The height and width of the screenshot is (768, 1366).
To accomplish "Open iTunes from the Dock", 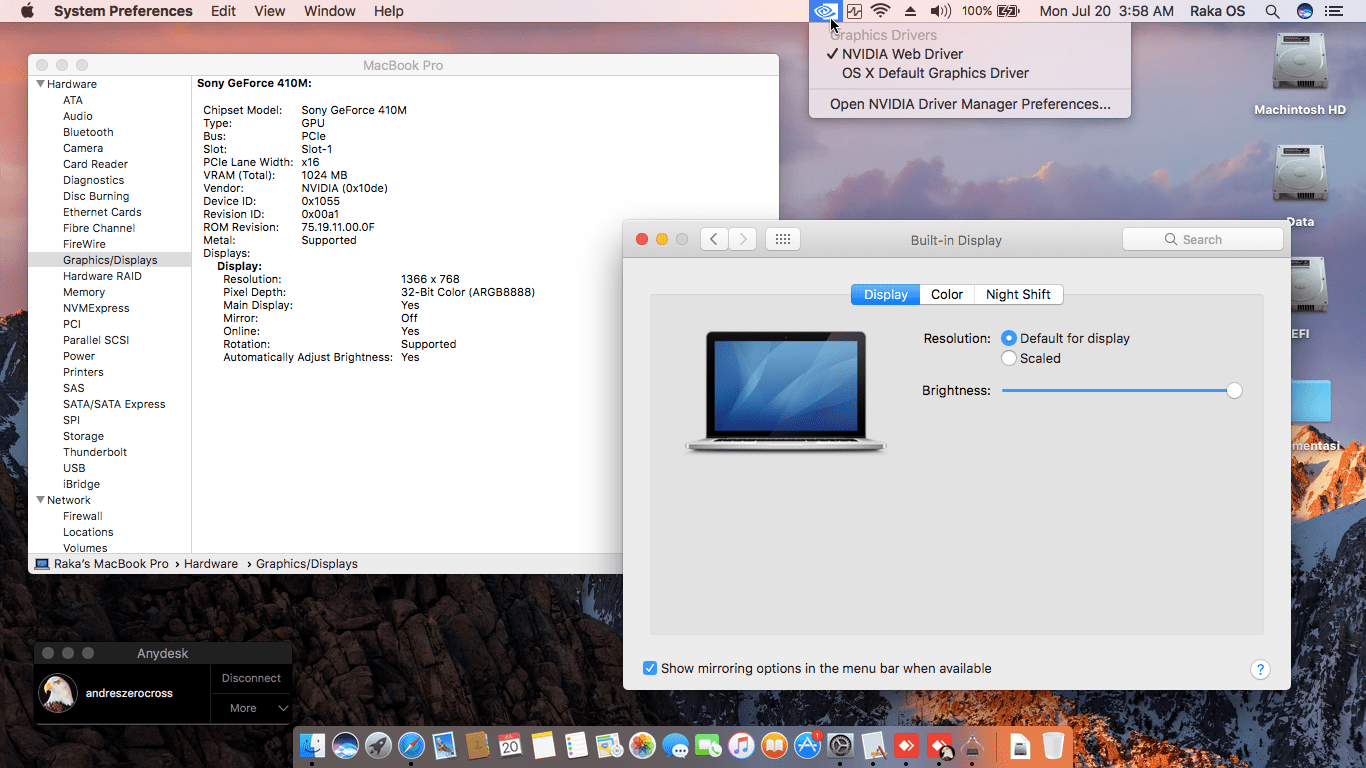I will (x=741, y=745).
